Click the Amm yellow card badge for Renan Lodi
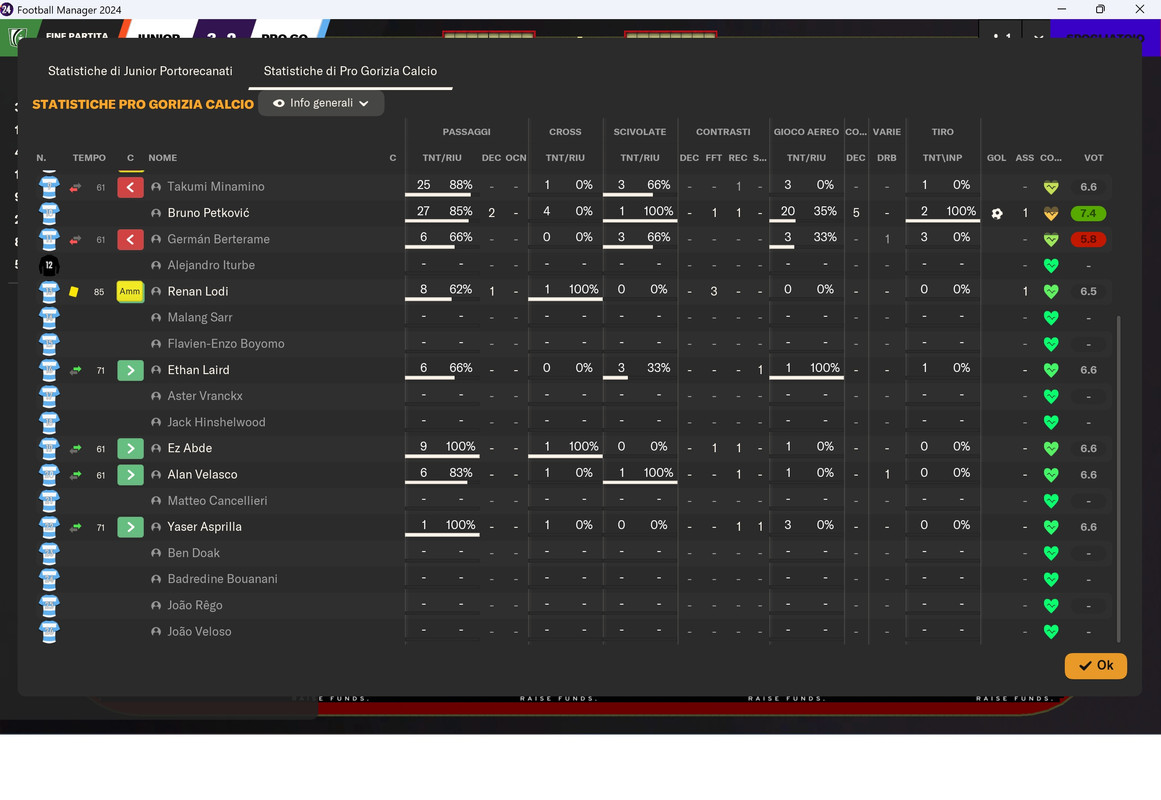The image size is (1161, 800). coord(130,291)
